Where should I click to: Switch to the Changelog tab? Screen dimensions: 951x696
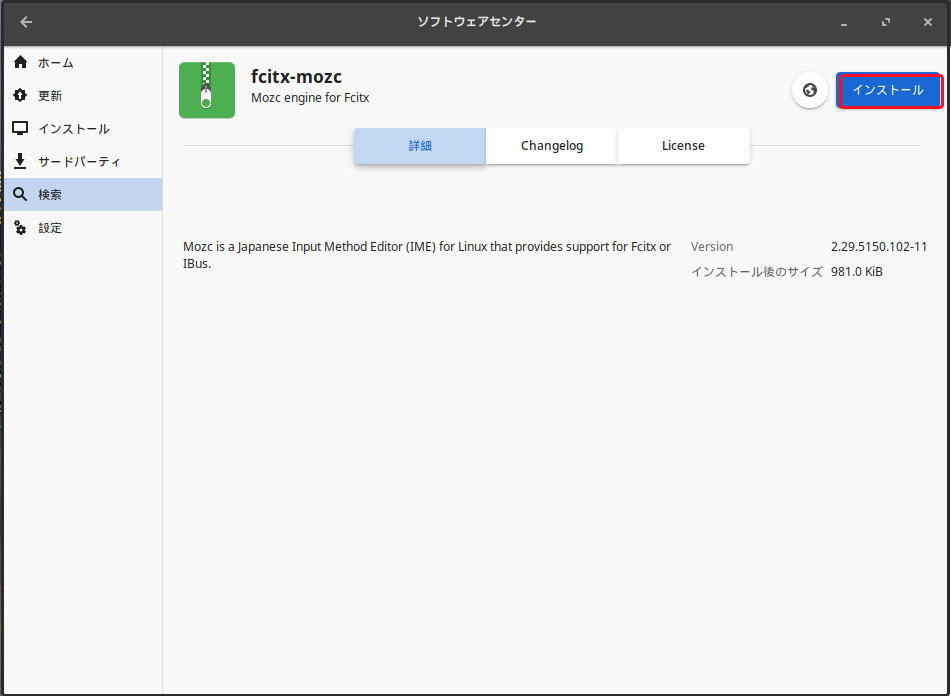[x=552, y=146]
